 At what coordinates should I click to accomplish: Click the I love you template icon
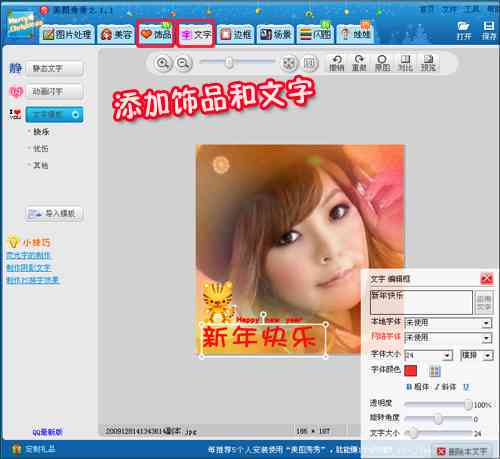point(15,114)
